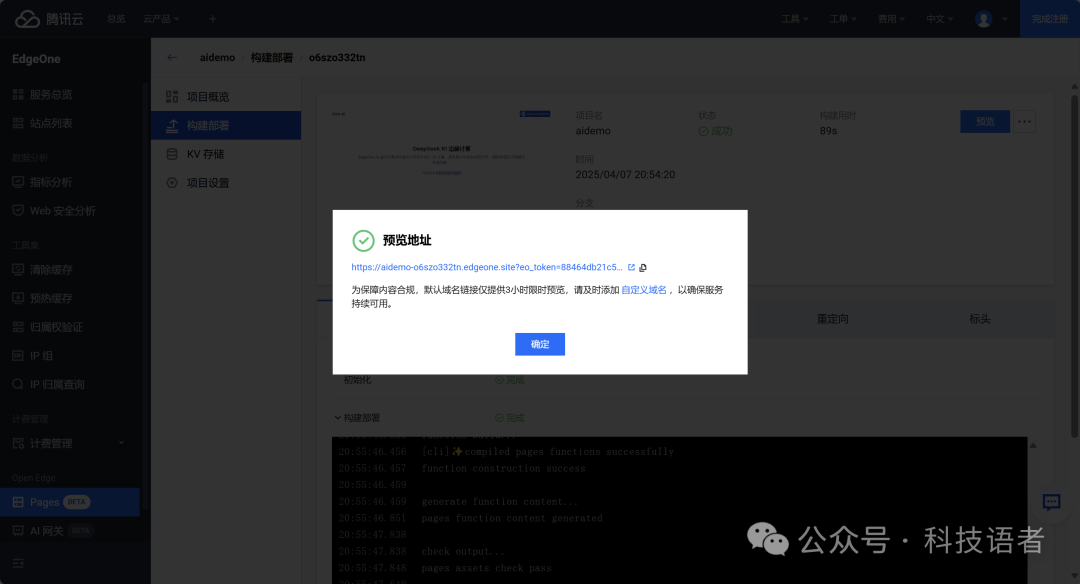Image resolution: width=1080 pixels, height=584 pixels.
Task: Click the 构建部署 breadcrumb
Action: (x=271, y=57)
